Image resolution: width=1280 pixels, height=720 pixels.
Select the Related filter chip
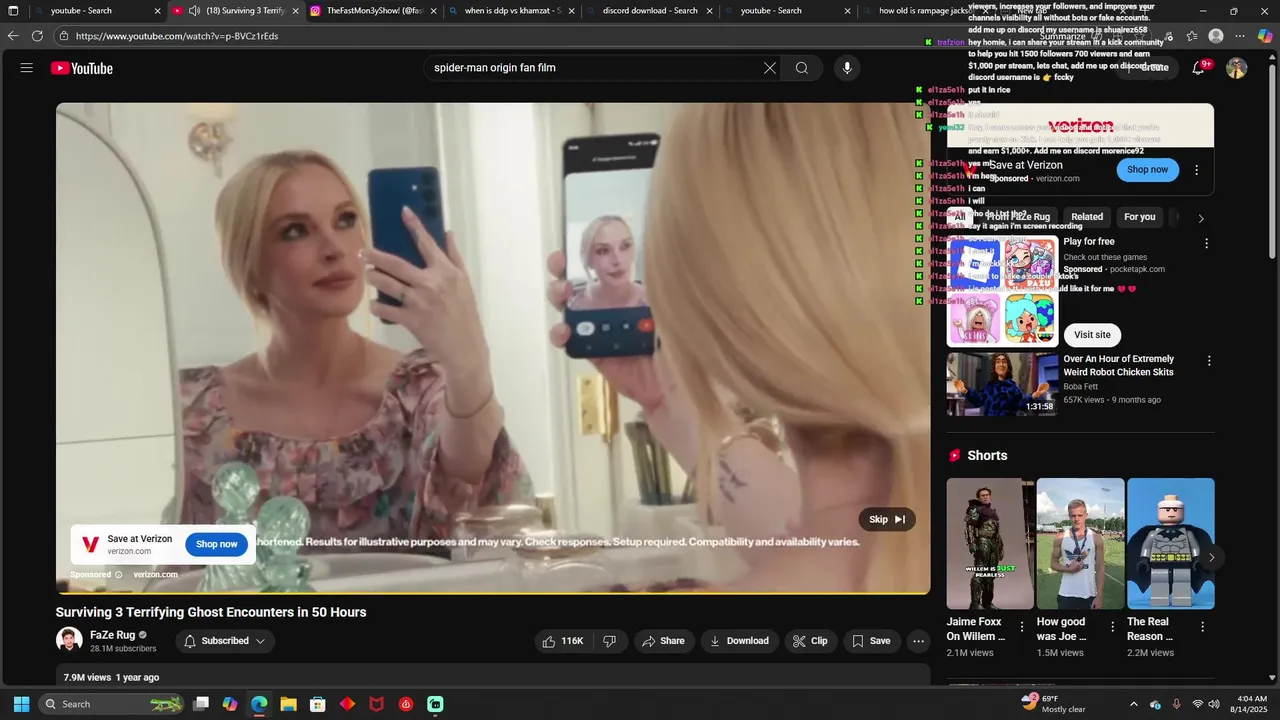1087,217
